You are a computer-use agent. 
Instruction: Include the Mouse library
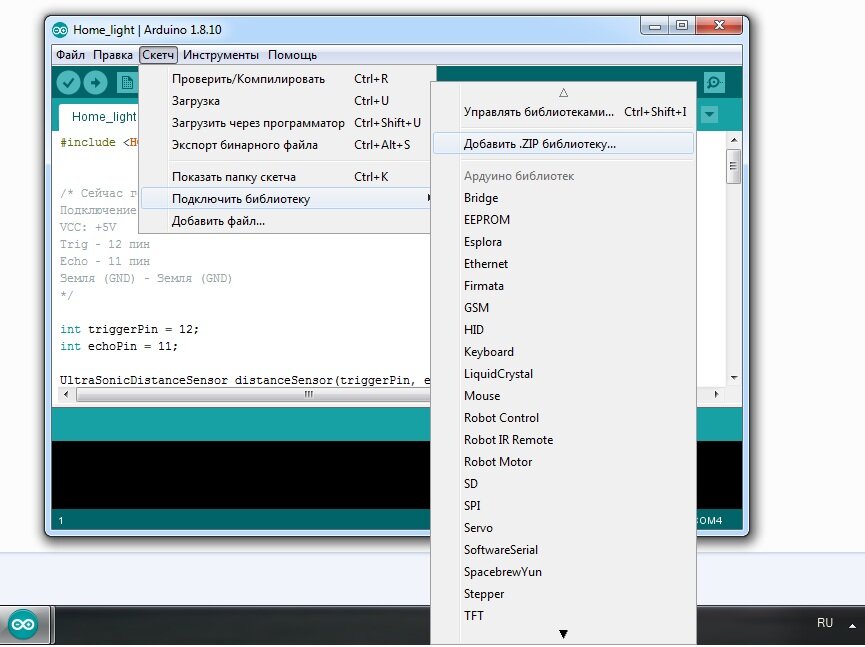(x=563, y=396)
